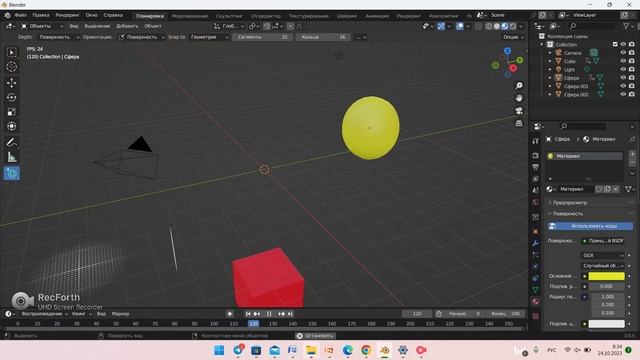Viewport: 640px width, 360px height.
Task: Click the current frame field showing 120
Action: 417,314
